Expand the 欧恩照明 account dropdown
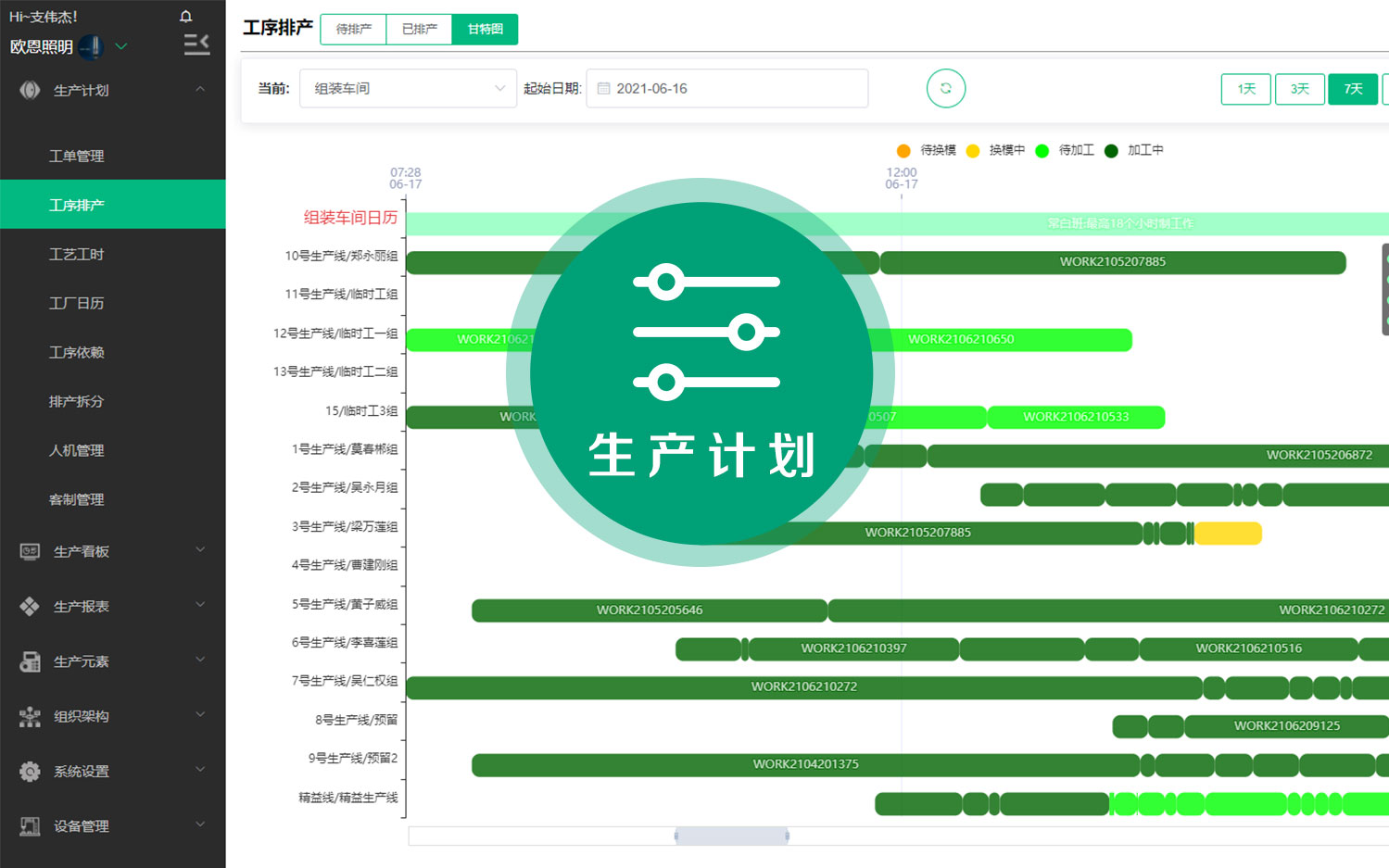This screenshot has height=868, width=1389. pos(119,45)
